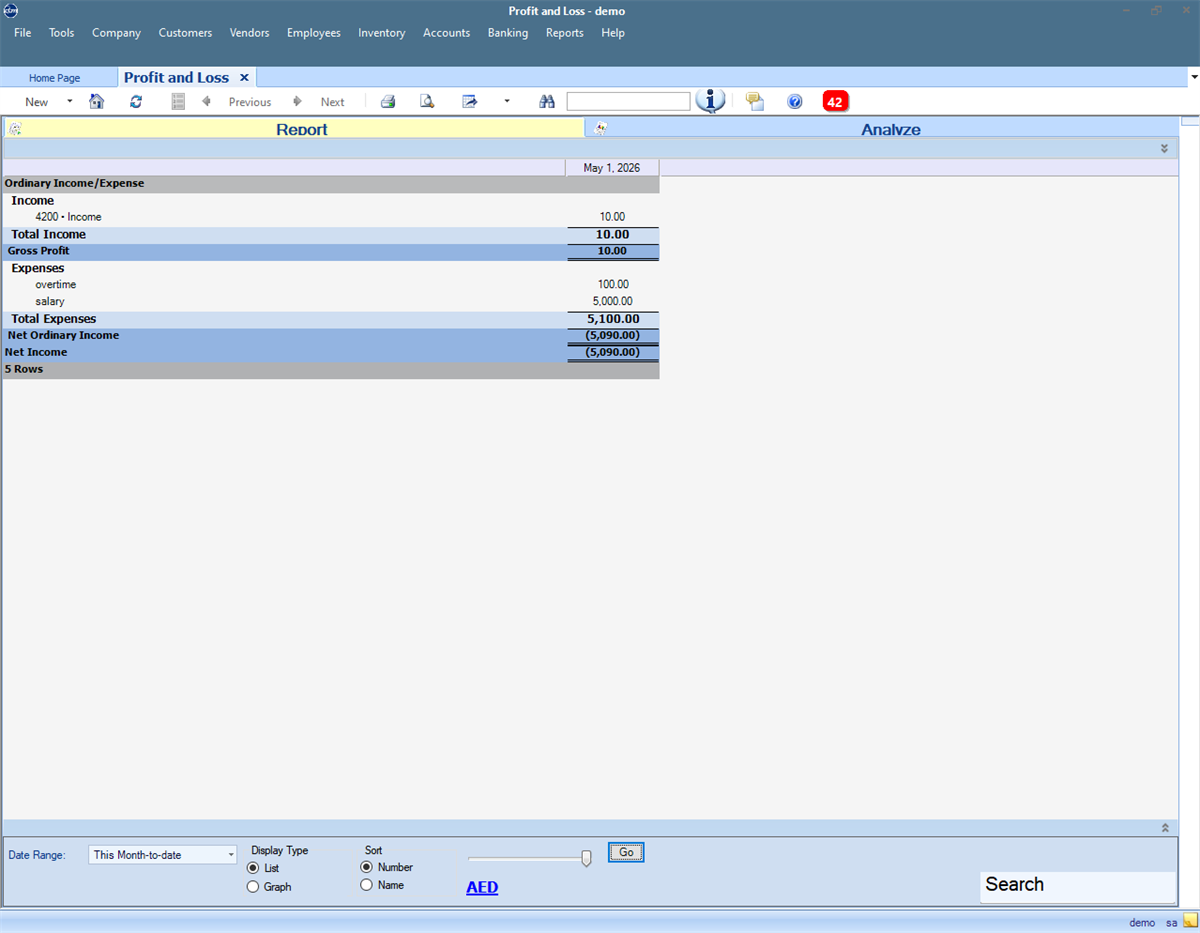Image resolution: width=1200 pixels, height=933 pixels.
Task: Click the Home icon in the toolbar
Action: [x=97, y=101]
